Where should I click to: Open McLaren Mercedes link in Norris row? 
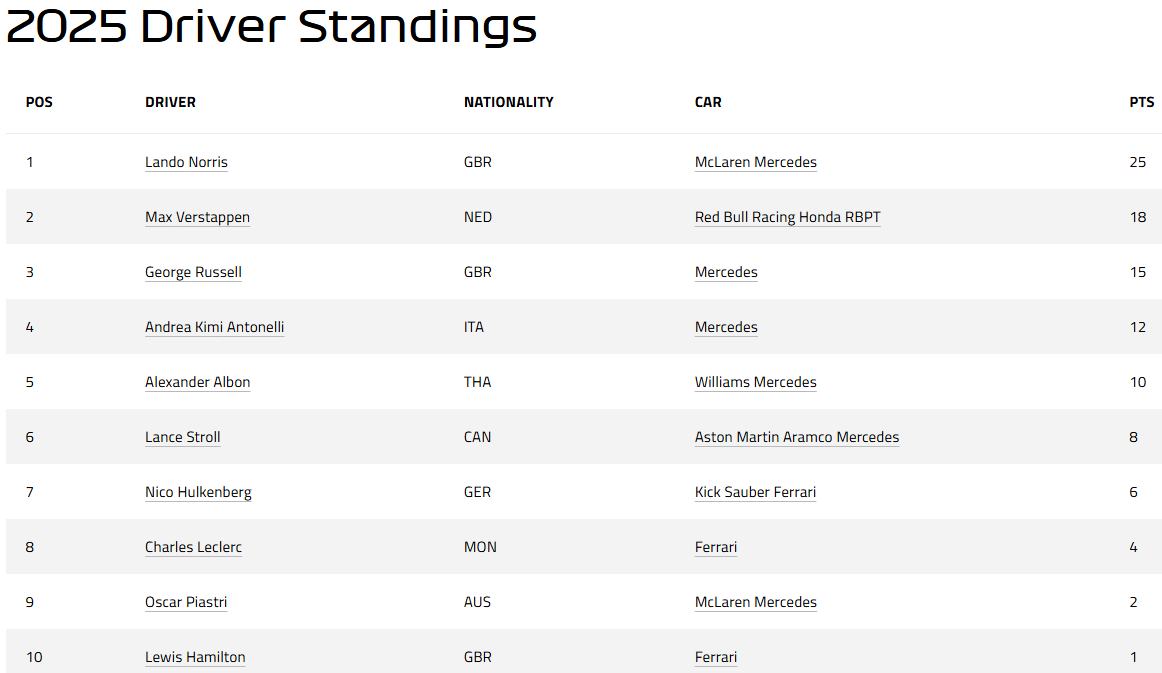[755, 162]
